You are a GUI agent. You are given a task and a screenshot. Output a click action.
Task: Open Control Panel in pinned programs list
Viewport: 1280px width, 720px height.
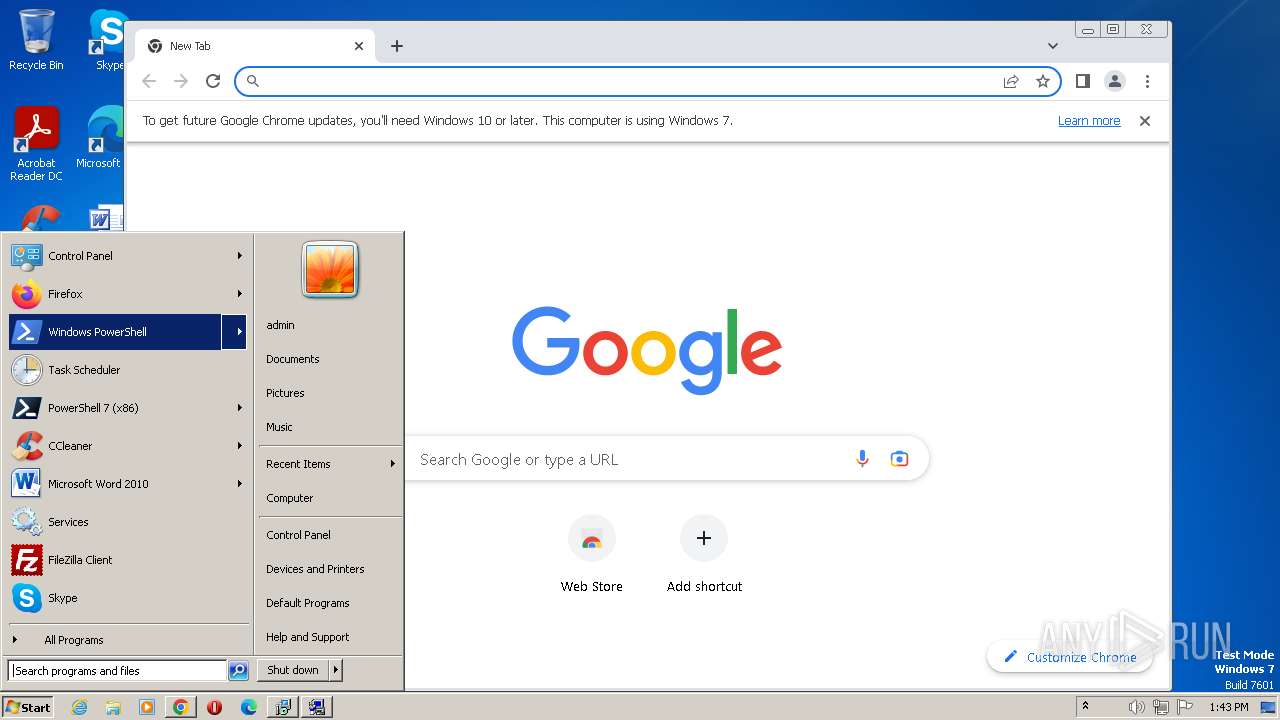click(x=127, y=256)
